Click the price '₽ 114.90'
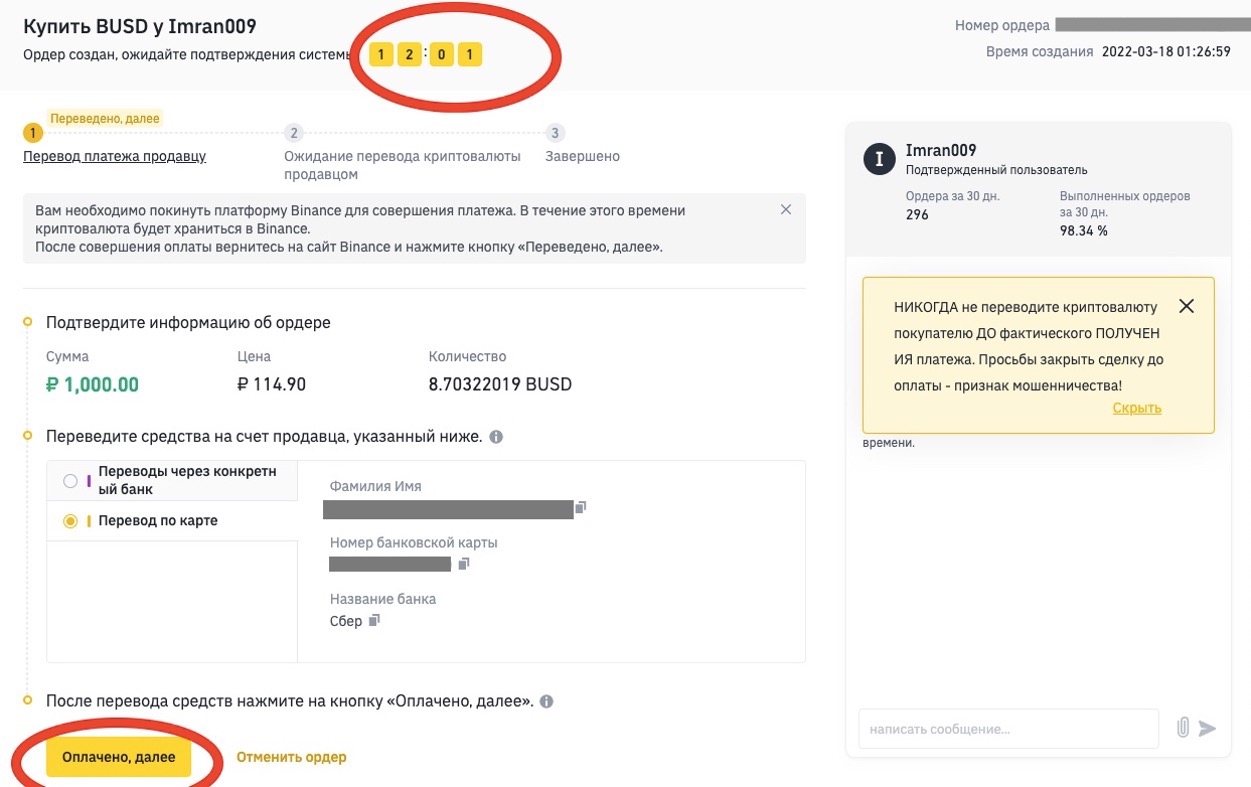Screen dimensions: 1251x787 click(x=271, y=385)
